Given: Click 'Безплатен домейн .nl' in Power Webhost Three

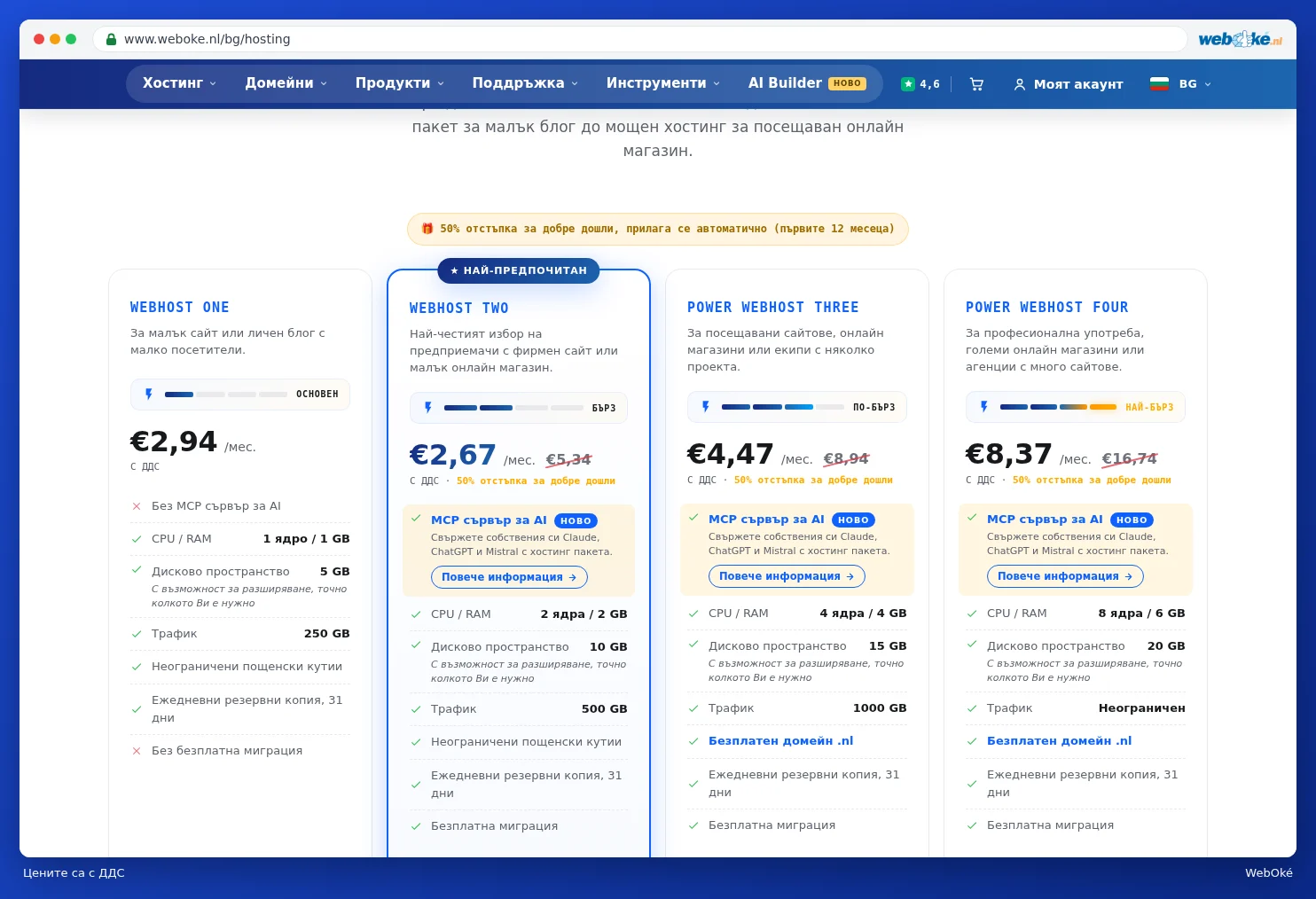Looking at the screenshot, I should pos(780,741).
